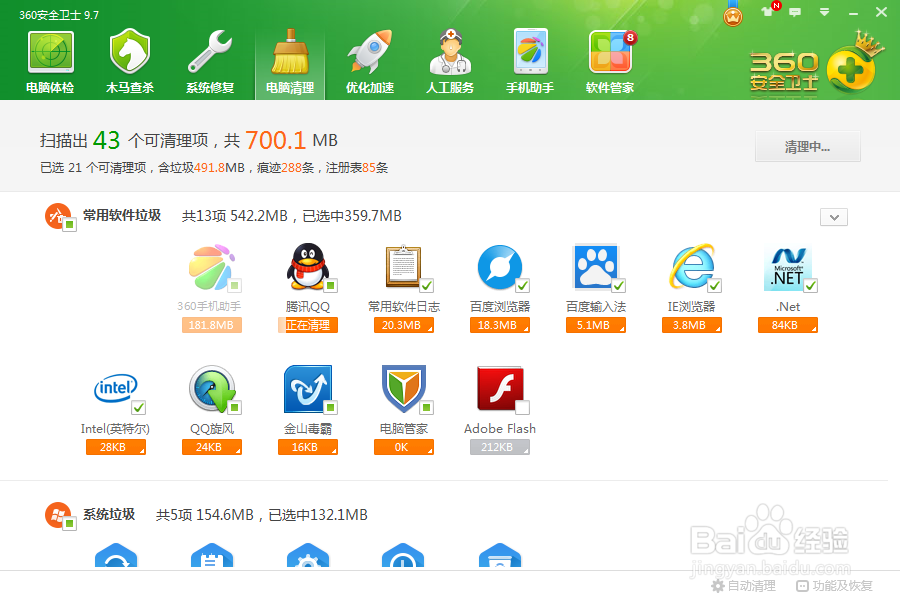The image size is (900, 600).
Task: Click the 清理中 cleaning button
Action: click(807, 146)
